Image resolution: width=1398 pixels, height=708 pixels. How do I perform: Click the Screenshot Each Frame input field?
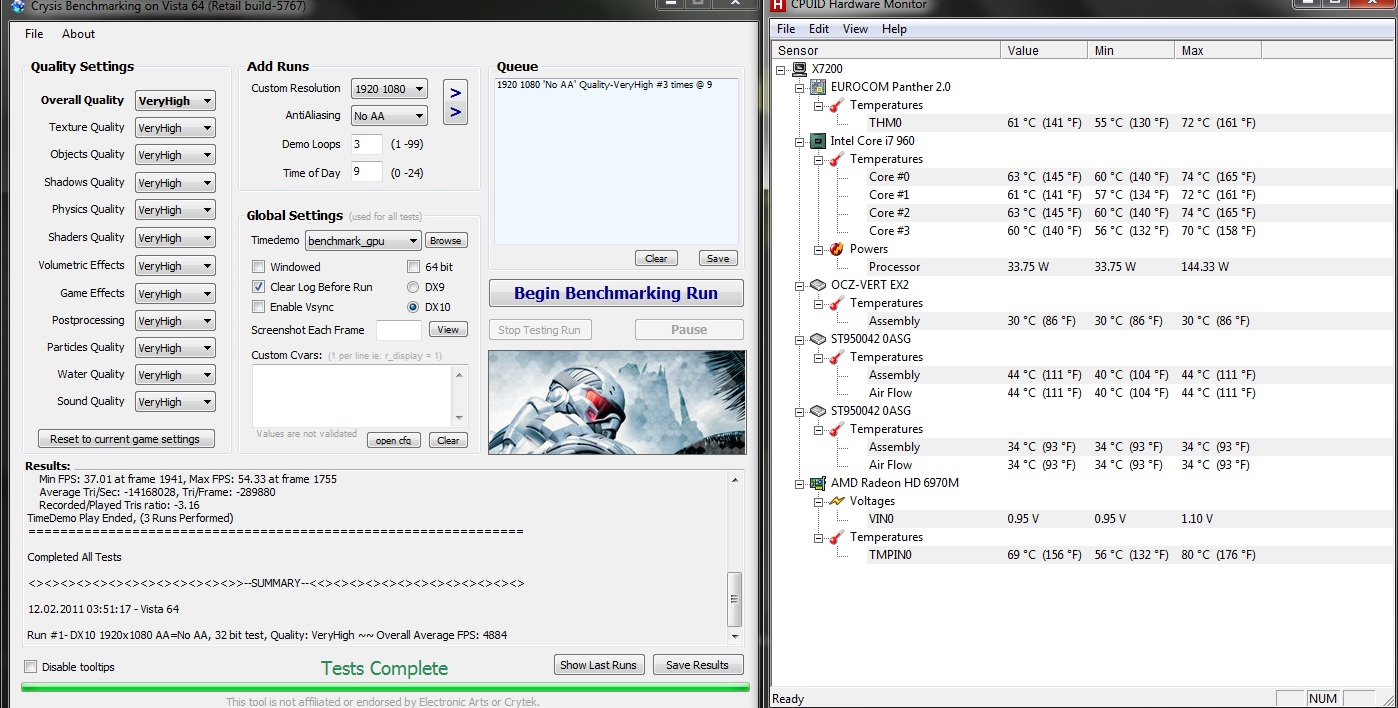point(400,330)
